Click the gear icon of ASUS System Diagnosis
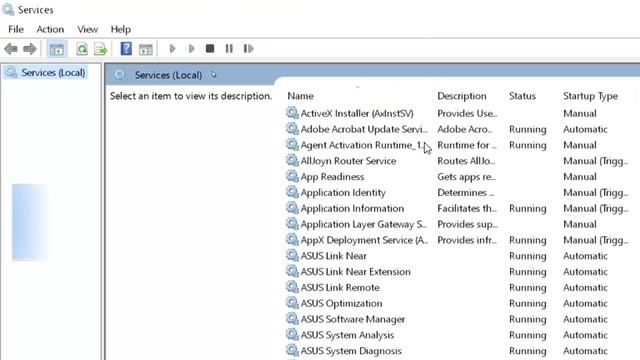 (292, 350)
